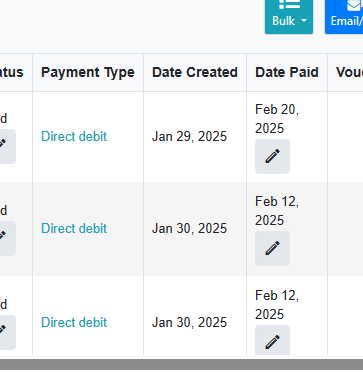
Task: Expand the Bulk dropdown caret
Action: click(304, 21)
